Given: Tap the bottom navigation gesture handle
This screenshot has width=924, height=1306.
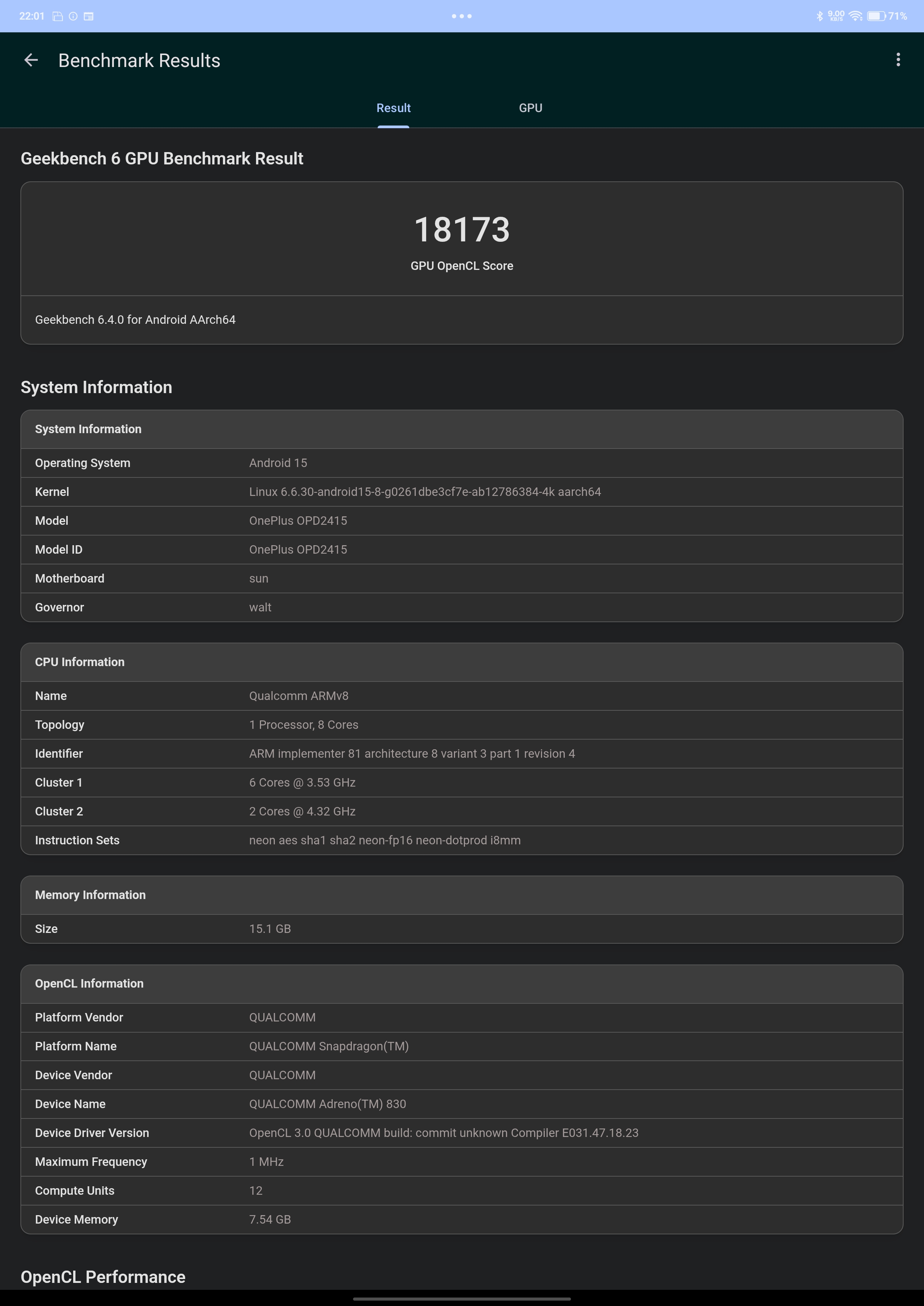Looking at the screenshot, I should (462, 1299).
